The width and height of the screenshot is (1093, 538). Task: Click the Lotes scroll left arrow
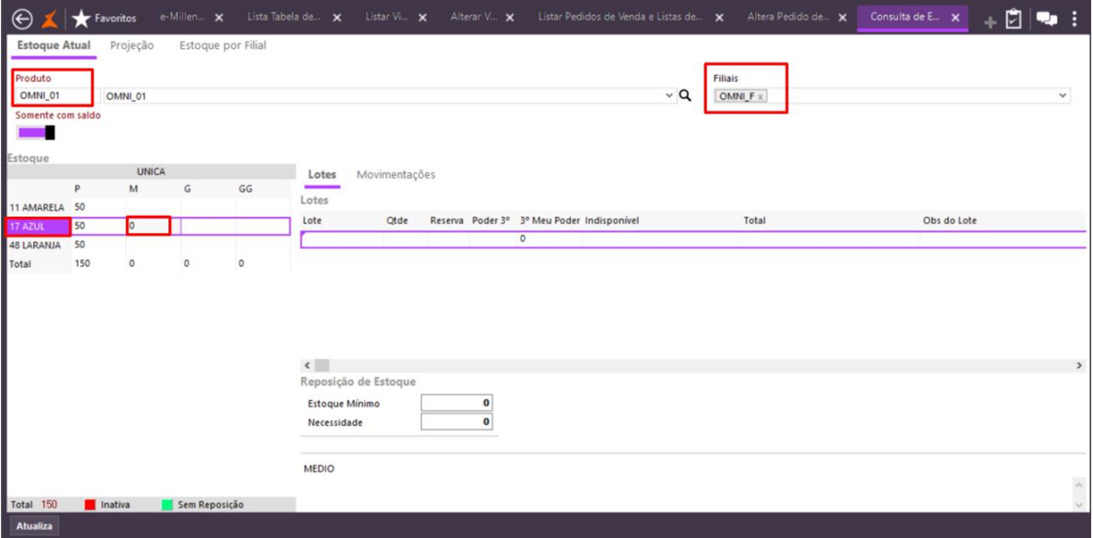[x=307, y=365]
